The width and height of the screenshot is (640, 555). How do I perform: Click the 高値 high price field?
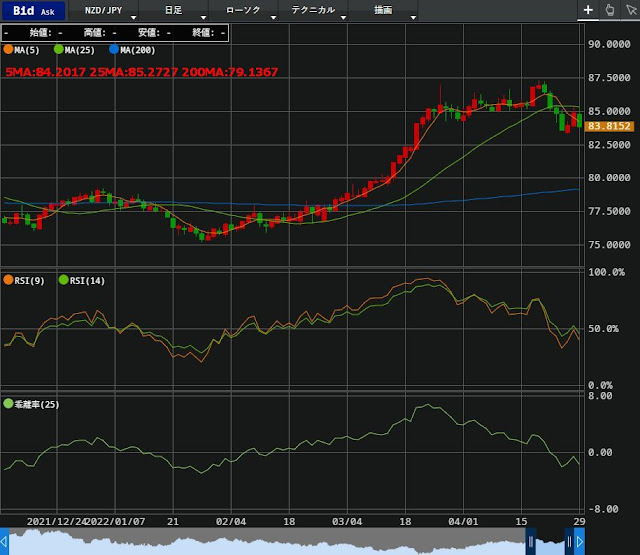point(100,33)
